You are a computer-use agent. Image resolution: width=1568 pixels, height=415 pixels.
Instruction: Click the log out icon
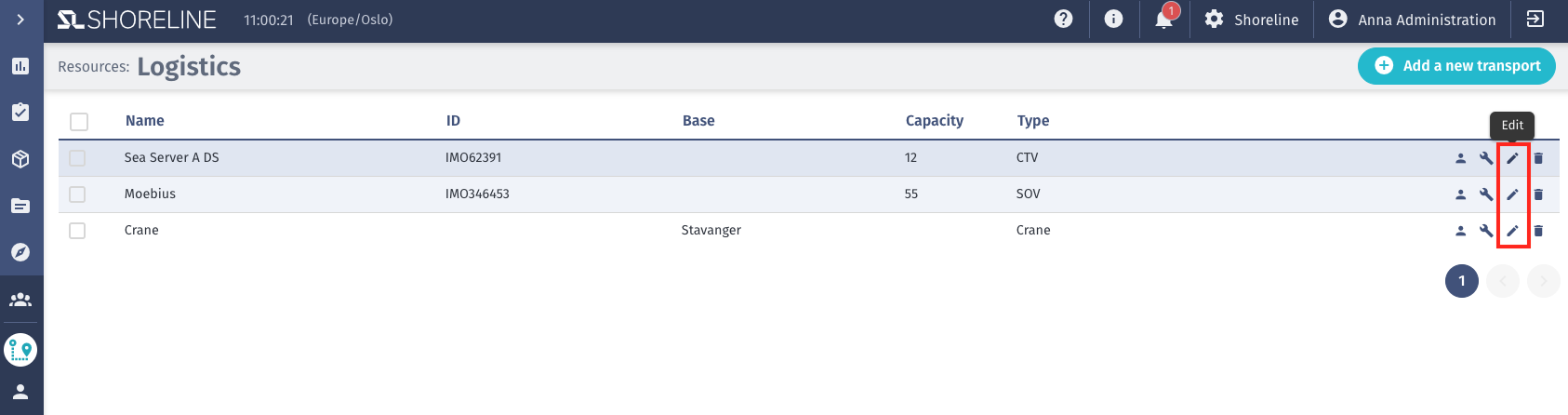(x=1535, y=19)
